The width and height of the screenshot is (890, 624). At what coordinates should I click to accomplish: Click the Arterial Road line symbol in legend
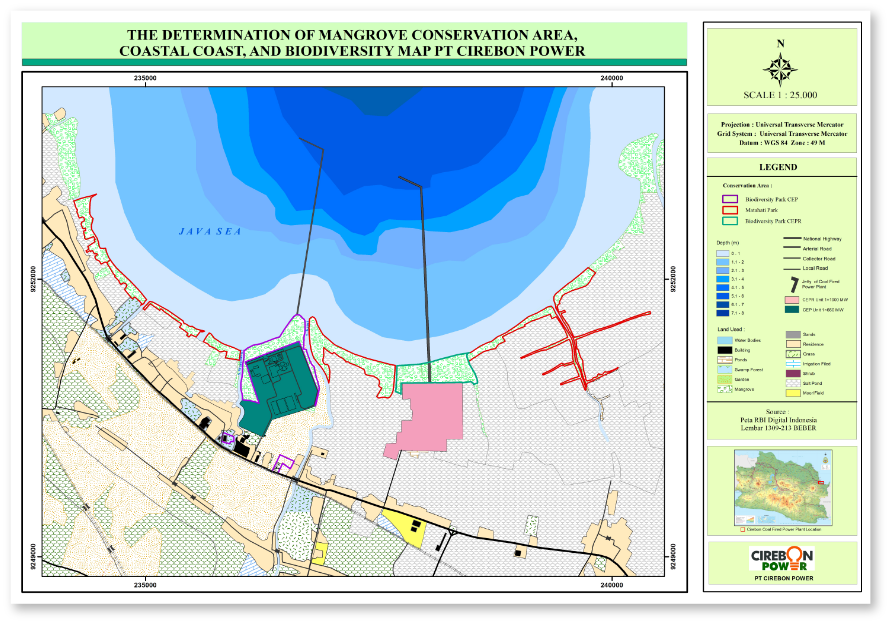(791, 248)
